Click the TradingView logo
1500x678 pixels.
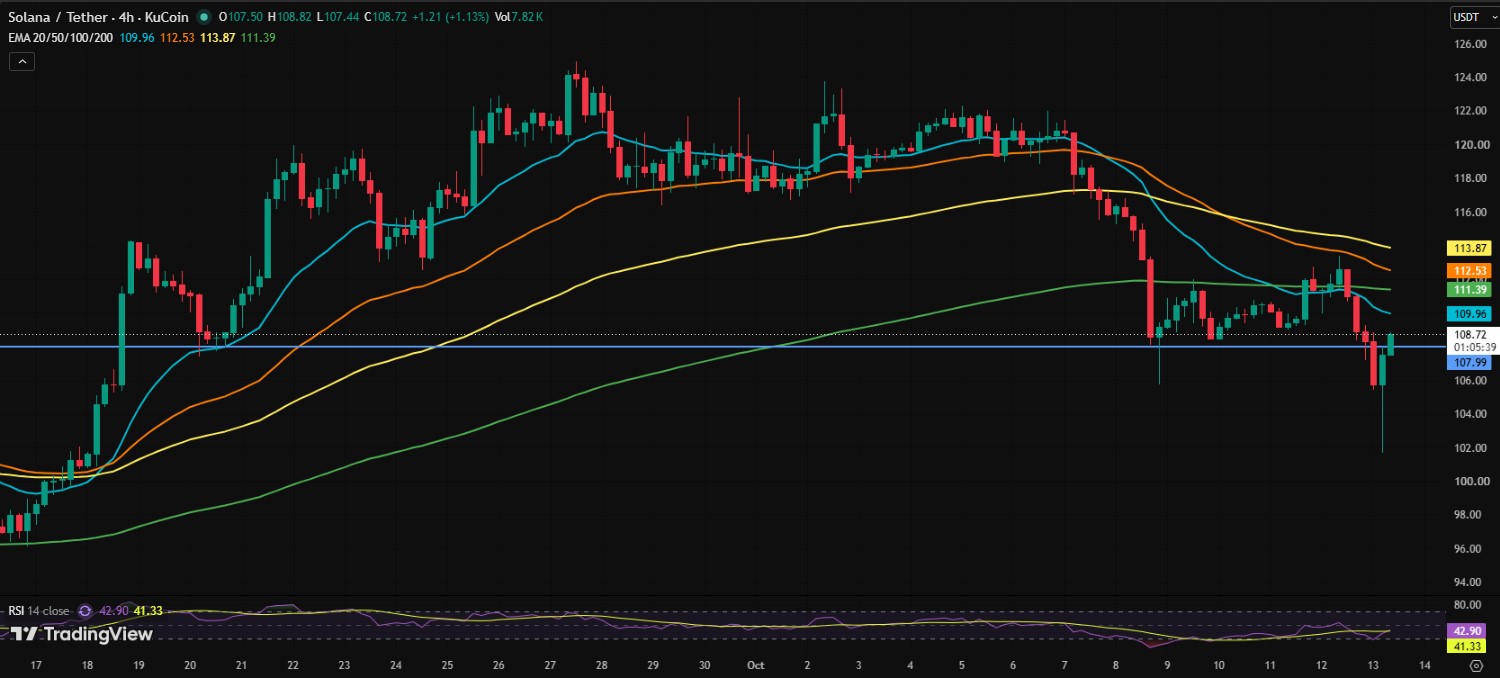tap(82, 634)
